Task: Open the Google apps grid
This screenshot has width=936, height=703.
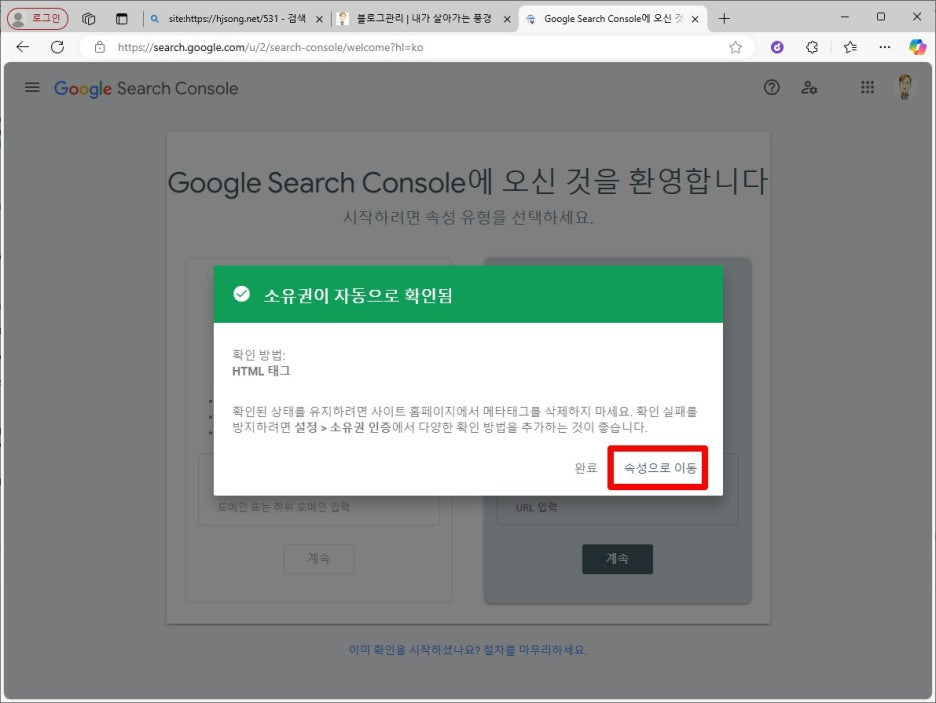Action: click(867, 88)
